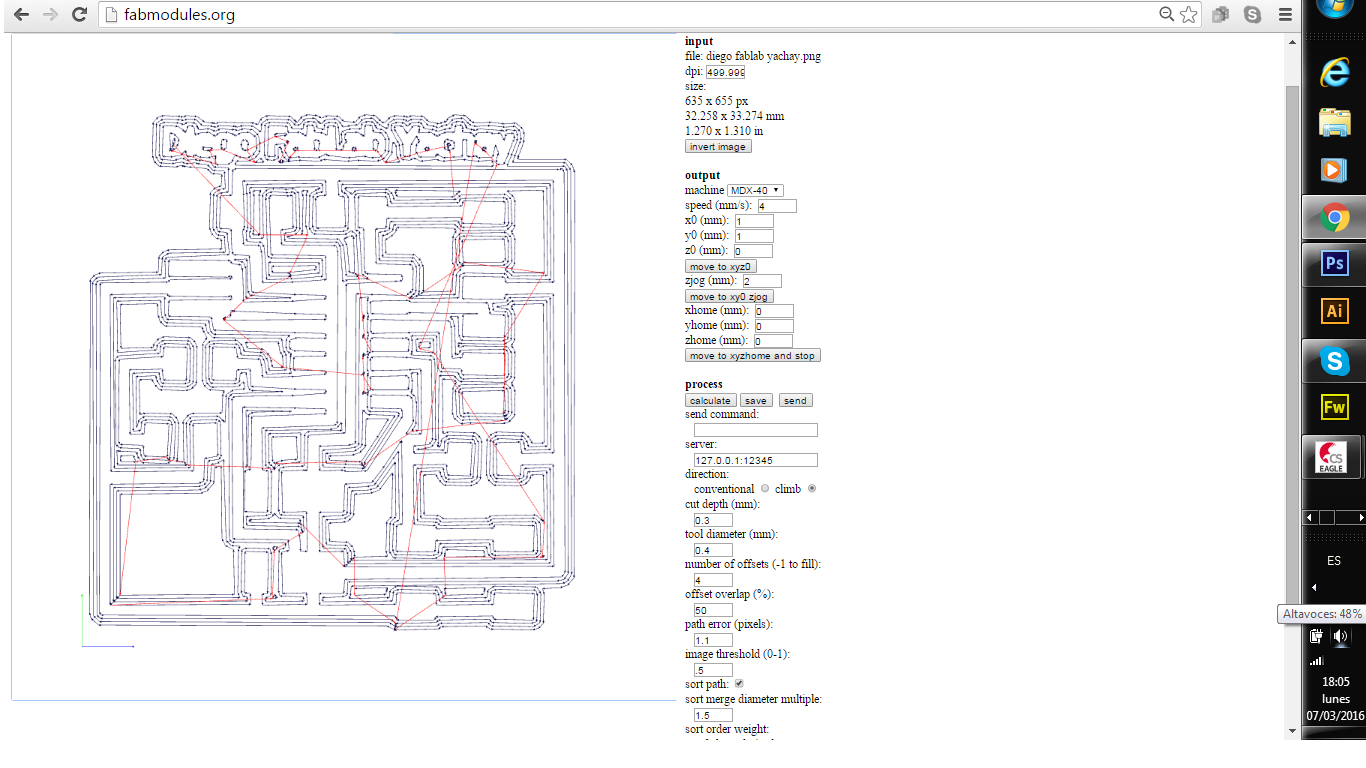Switch to Google Chrome on the taskbar
Image resolution: width=1366 pixels, height=768 pixels.
1334,217
